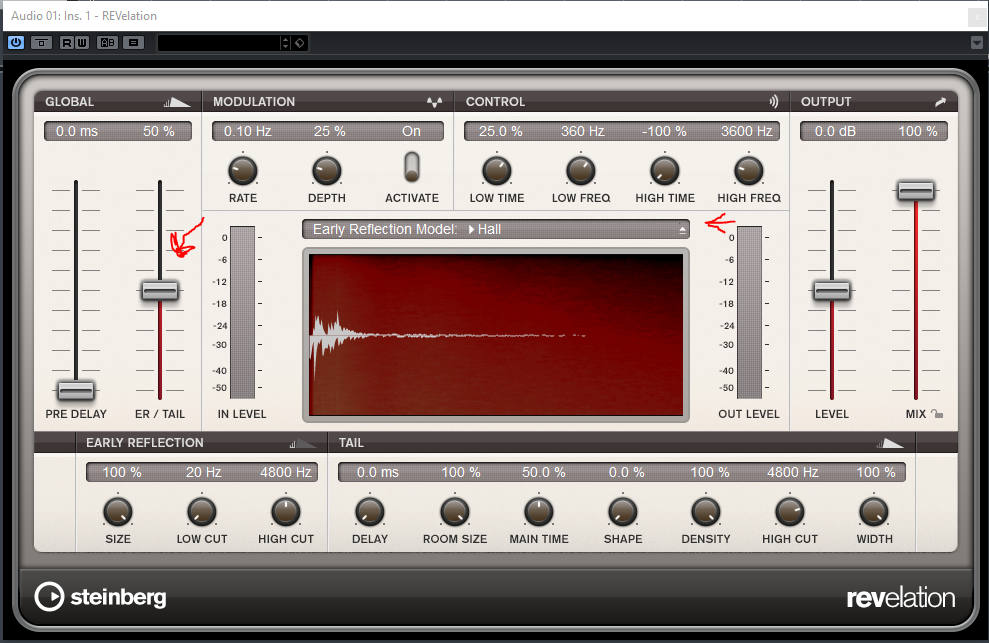This screenshot has width=989, height=643.
Task: Click the high freq value 3600 Hz
Action: click(747, 131)
